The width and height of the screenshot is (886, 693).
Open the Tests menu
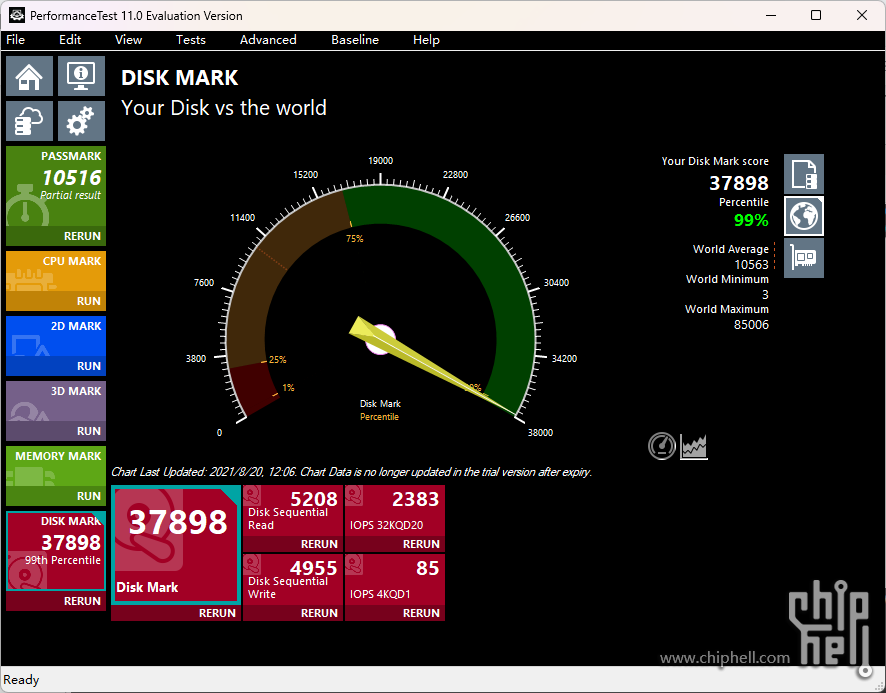click(x=190, y=40)
